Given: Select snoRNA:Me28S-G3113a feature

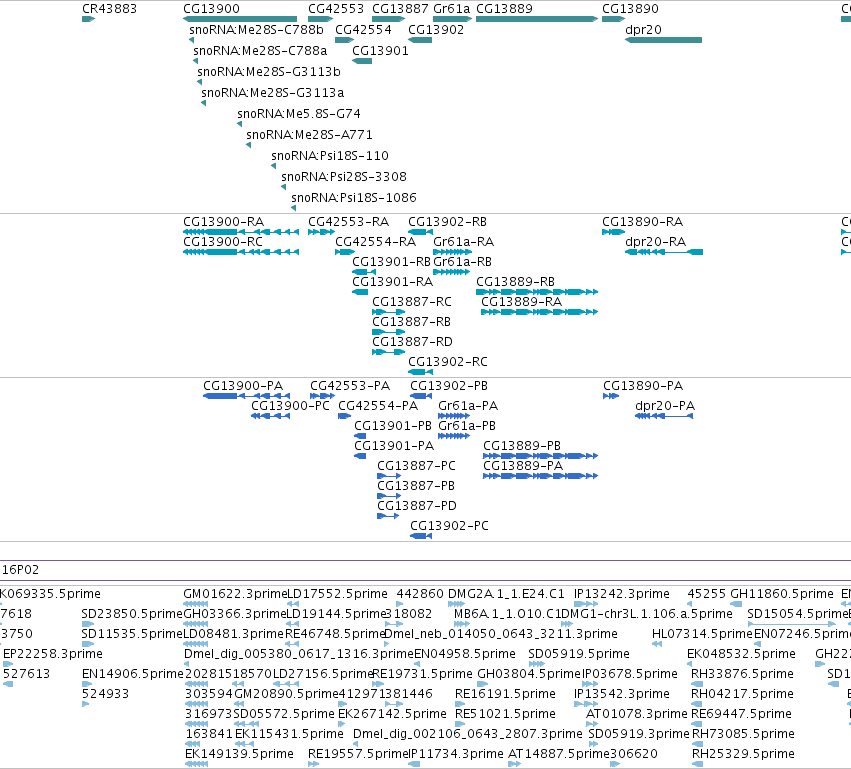Looking at the screenshot, I should click(204, 103).
